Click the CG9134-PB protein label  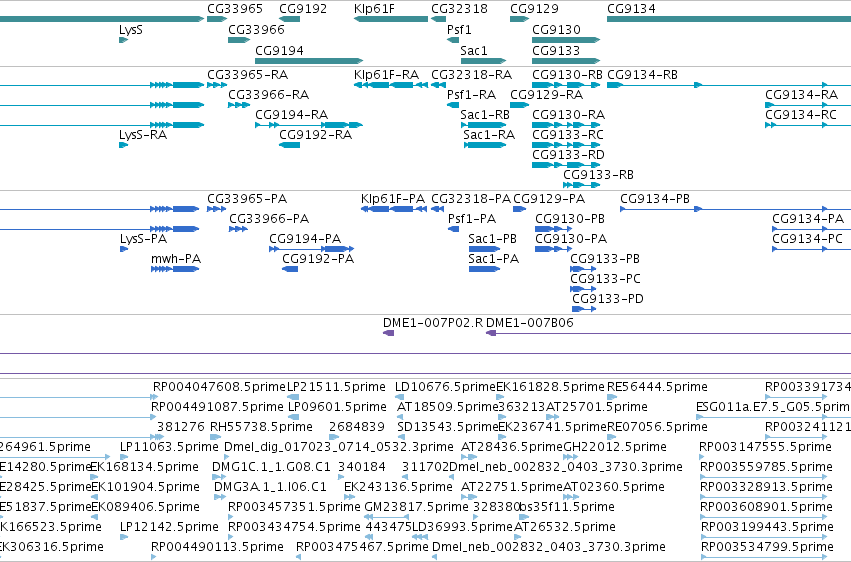point(655,199)
